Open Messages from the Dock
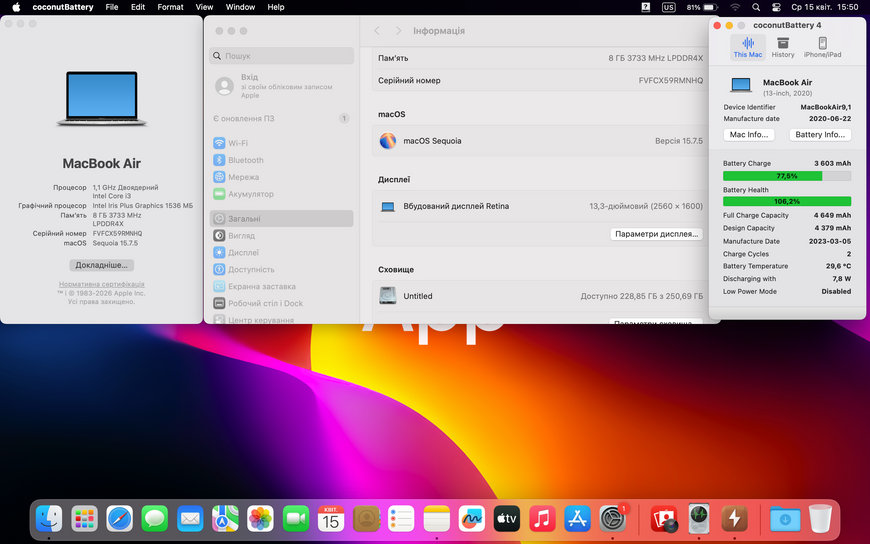 pos(155,519)
